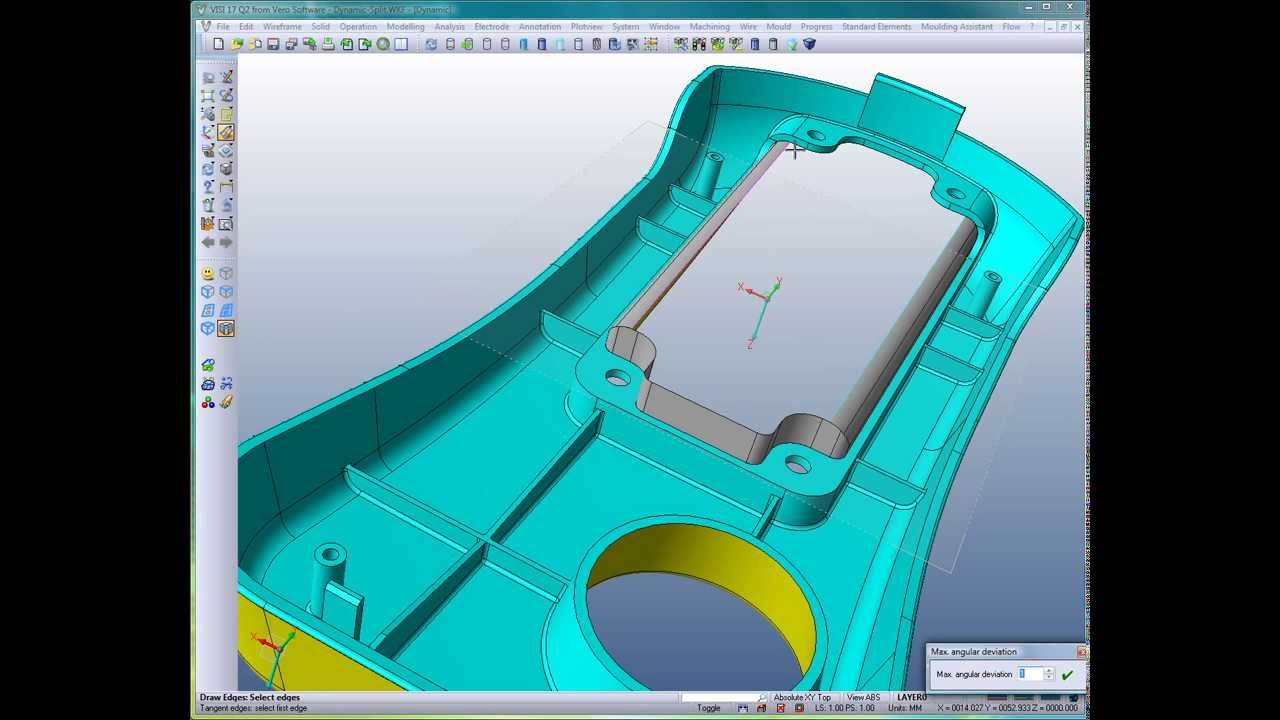
Task: Open the Electrode menu
Action: click(x=492, y=27)
